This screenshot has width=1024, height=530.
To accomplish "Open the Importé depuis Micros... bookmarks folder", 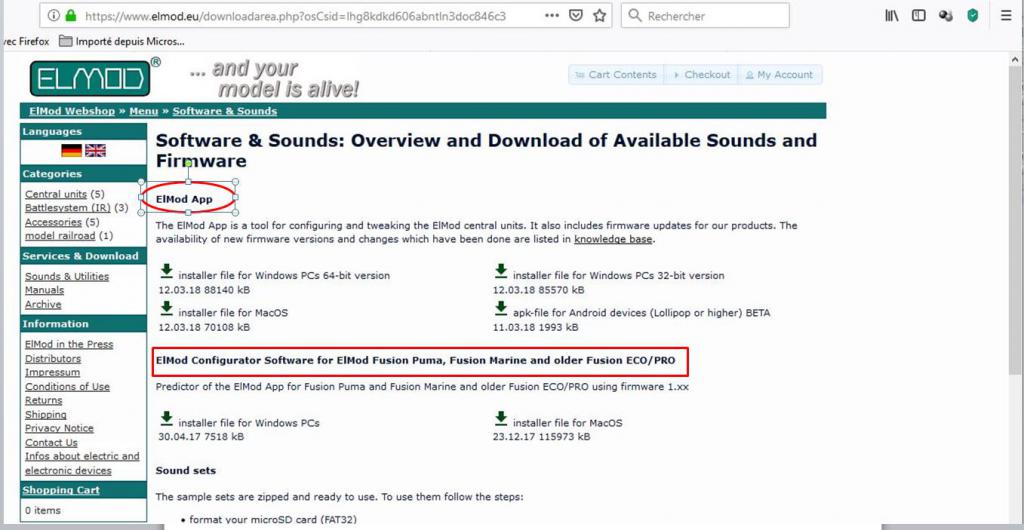I will pos(121,41).
